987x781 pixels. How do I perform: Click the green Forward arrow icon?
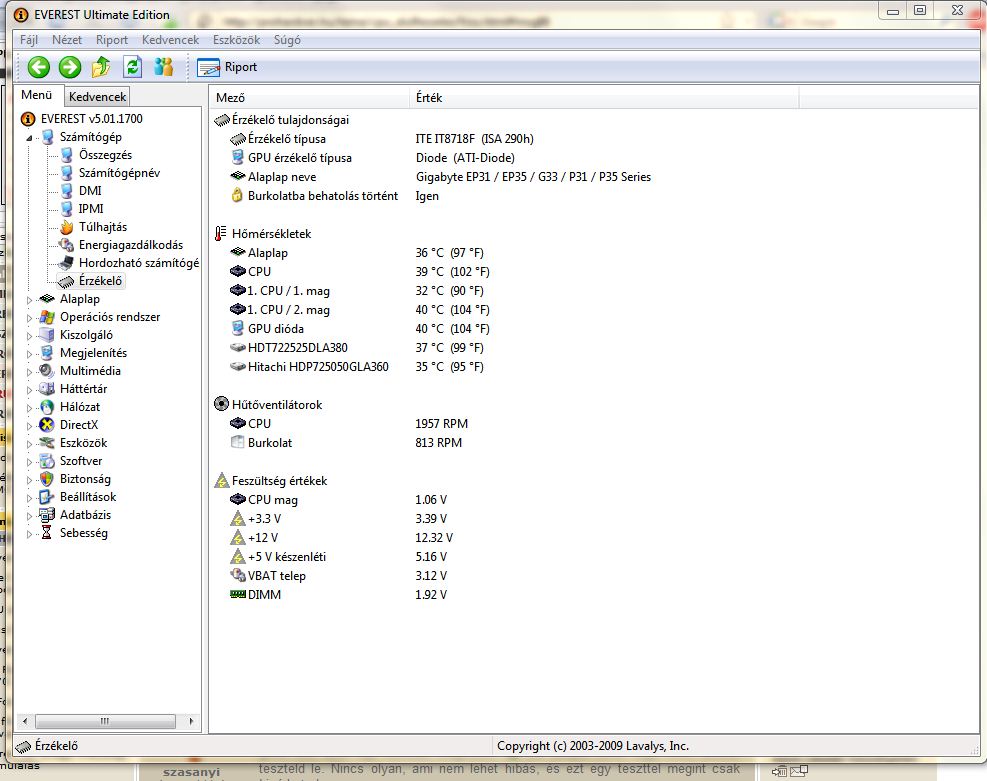click(70, 67)
